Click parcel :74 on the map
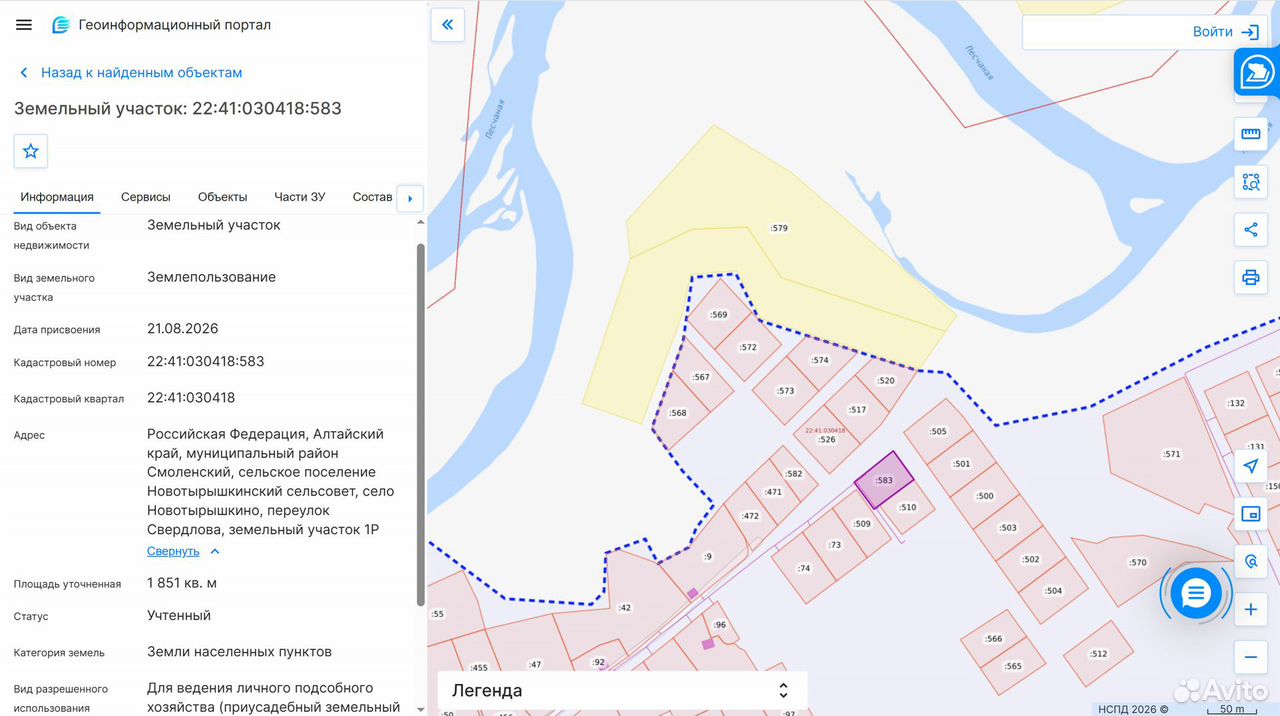This screenshot has height=716, width=1280. point(804,568)
